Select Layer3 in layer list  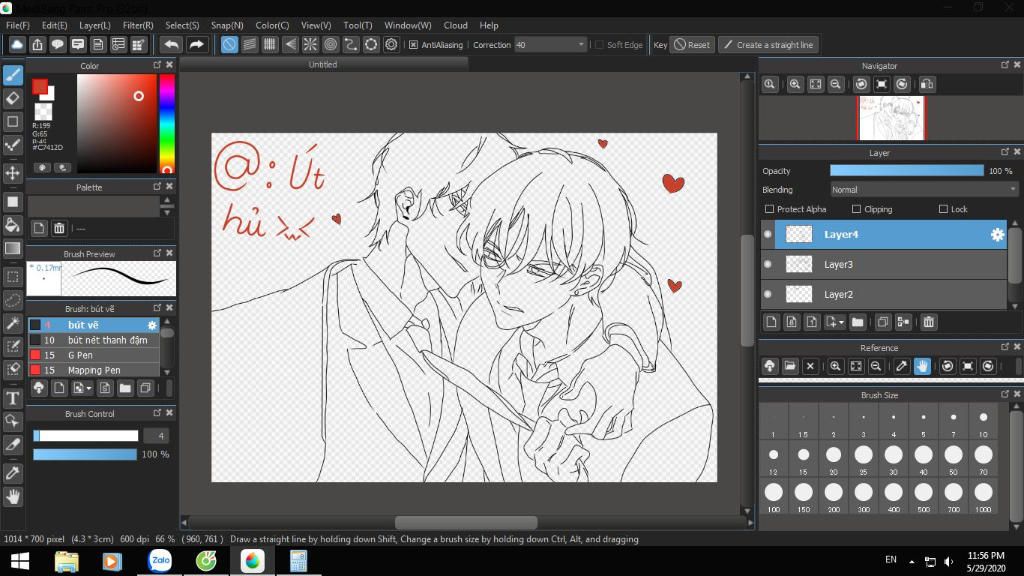point(884,264)
